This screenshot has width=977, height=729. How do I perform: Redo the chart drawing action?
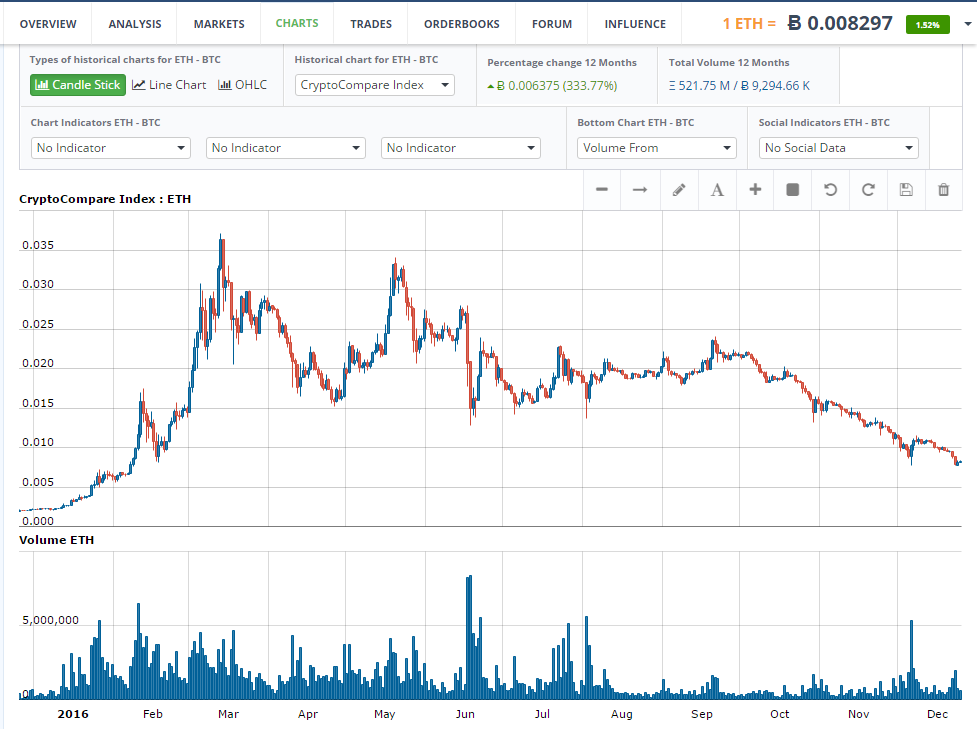pos(868,190)
